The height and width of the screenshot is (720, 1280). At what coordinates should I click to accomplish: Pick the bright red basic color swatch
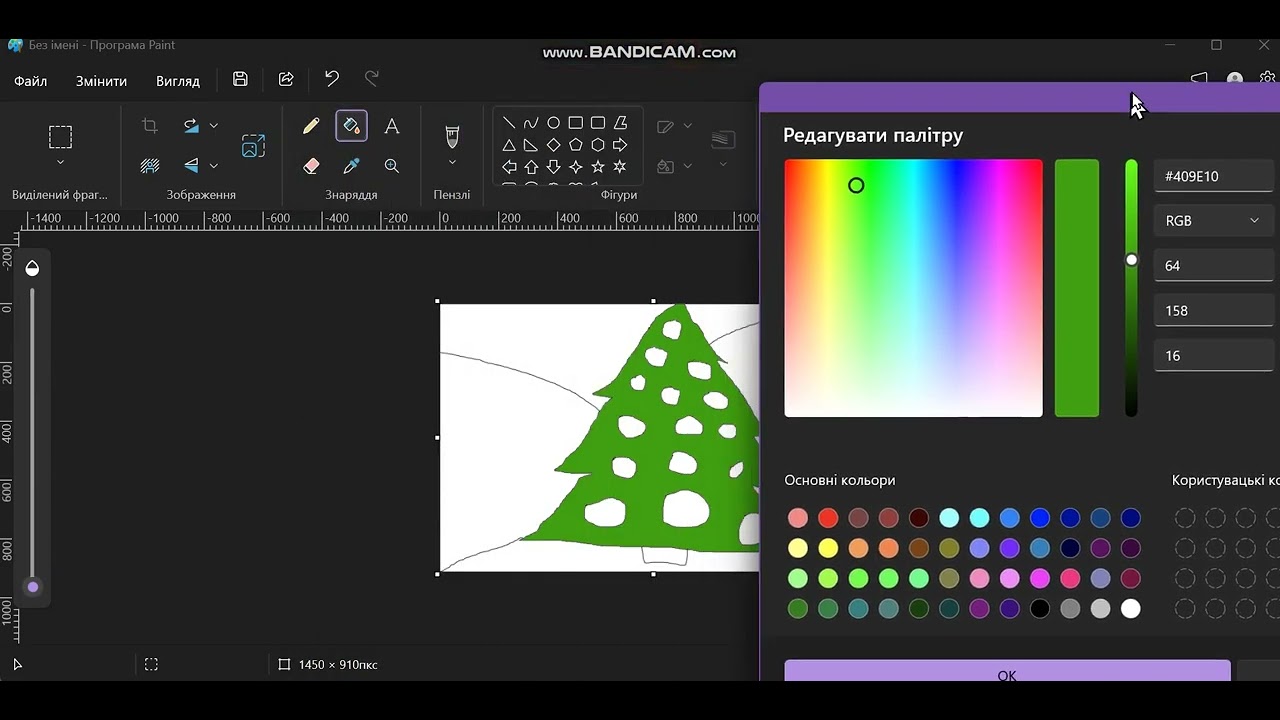(x=828, y=518)
